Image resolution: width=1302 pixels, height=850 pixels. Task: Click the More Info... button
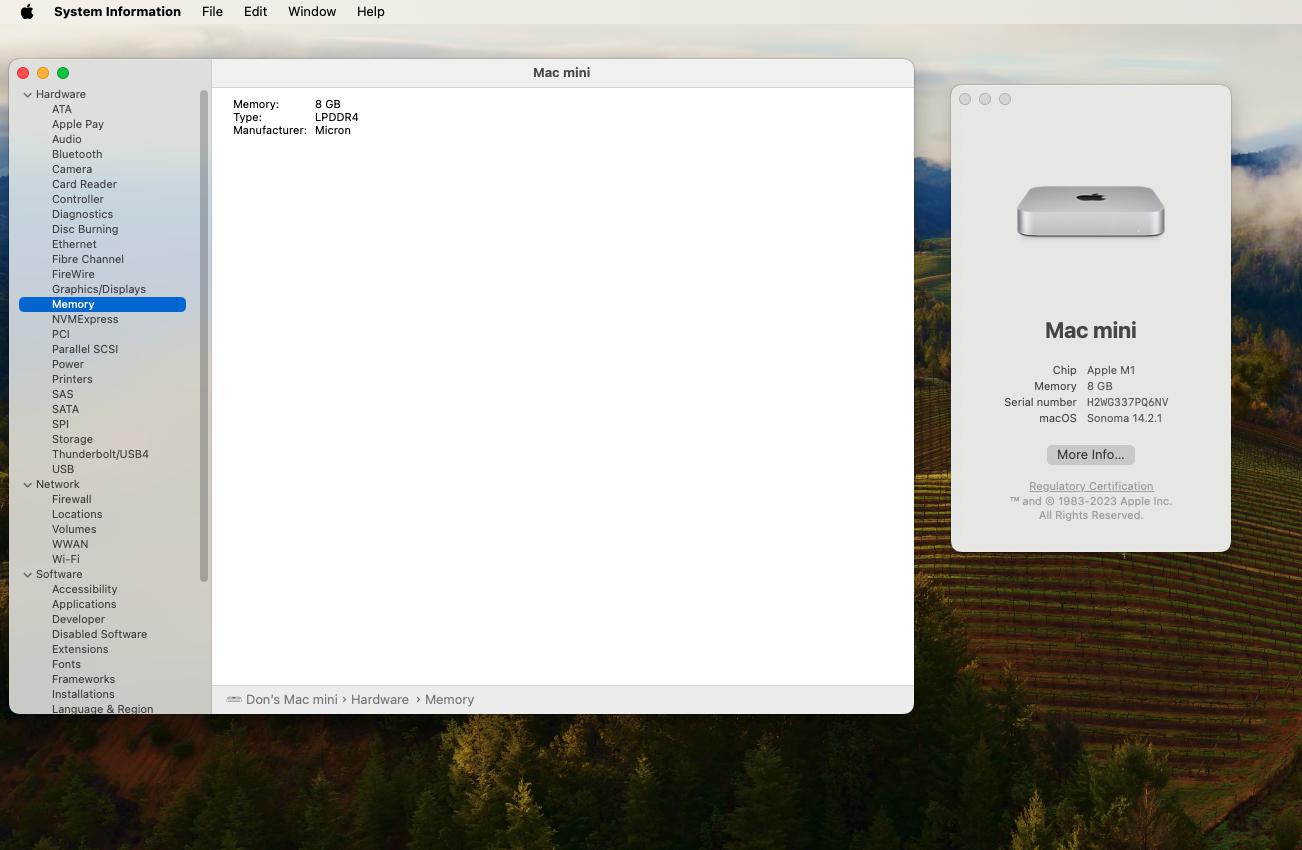1090,454
